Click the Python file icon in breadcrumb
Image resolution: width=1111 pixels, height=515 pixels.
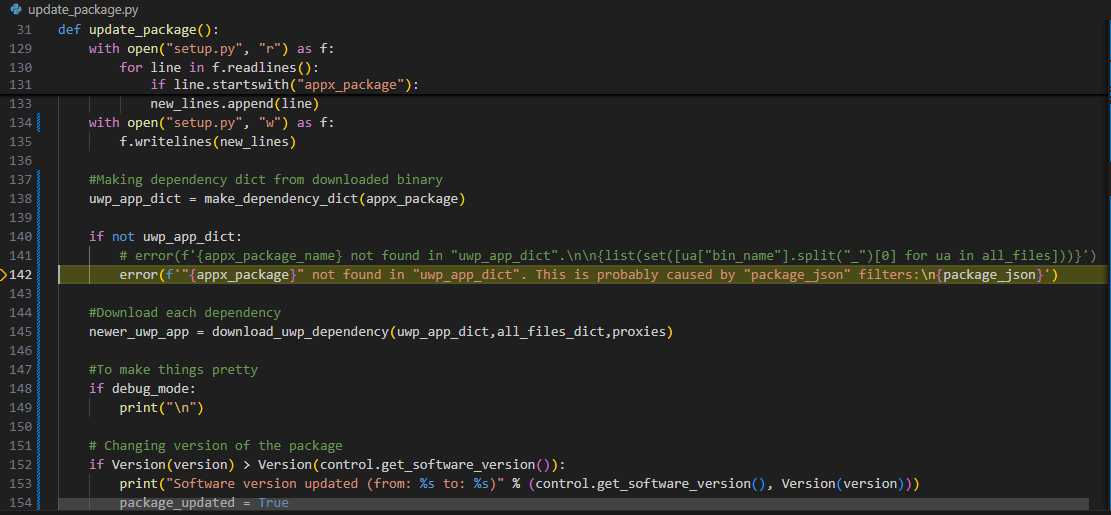pyautogui.click(x=15, y=9)
